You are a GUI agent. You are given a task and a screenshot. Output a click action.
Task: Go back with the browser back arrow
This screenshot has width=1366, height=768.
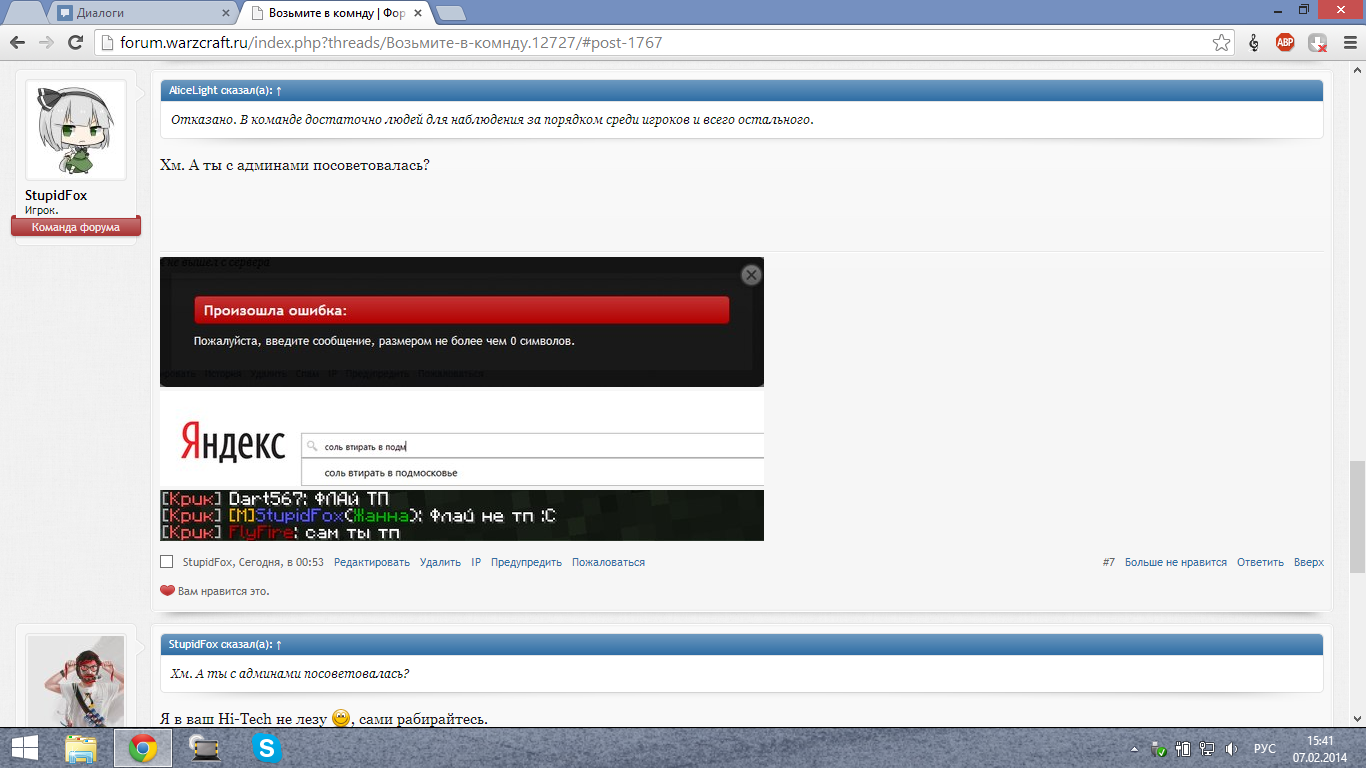(17, 43)
